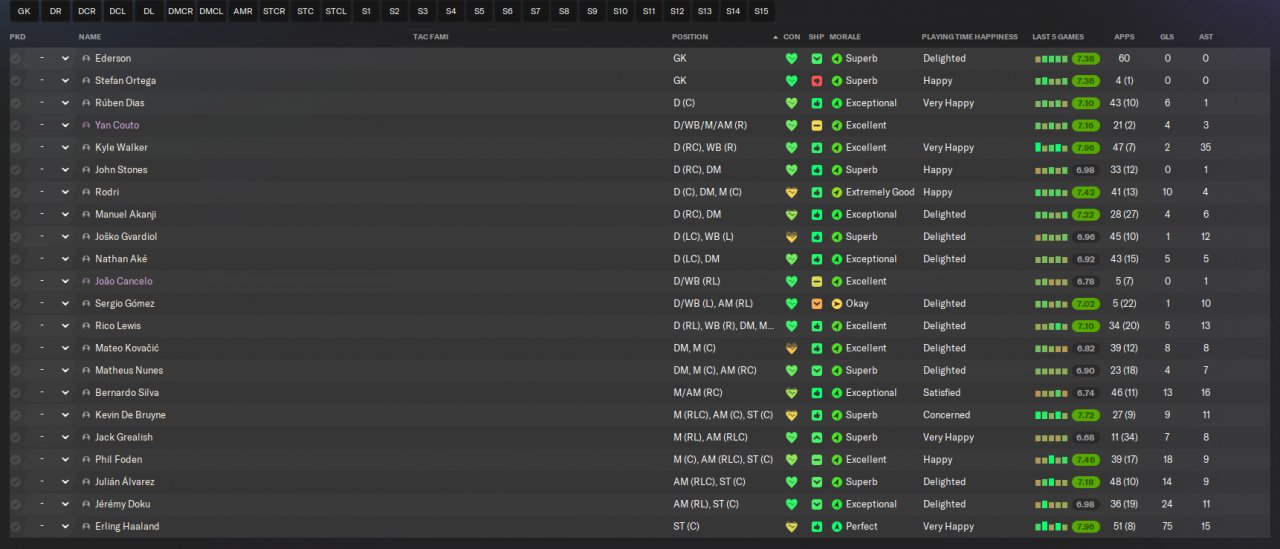Click Joško Gvardiol's condition heart icon
This screenshot has width=1280, height=549.
(x=791, y=237)
